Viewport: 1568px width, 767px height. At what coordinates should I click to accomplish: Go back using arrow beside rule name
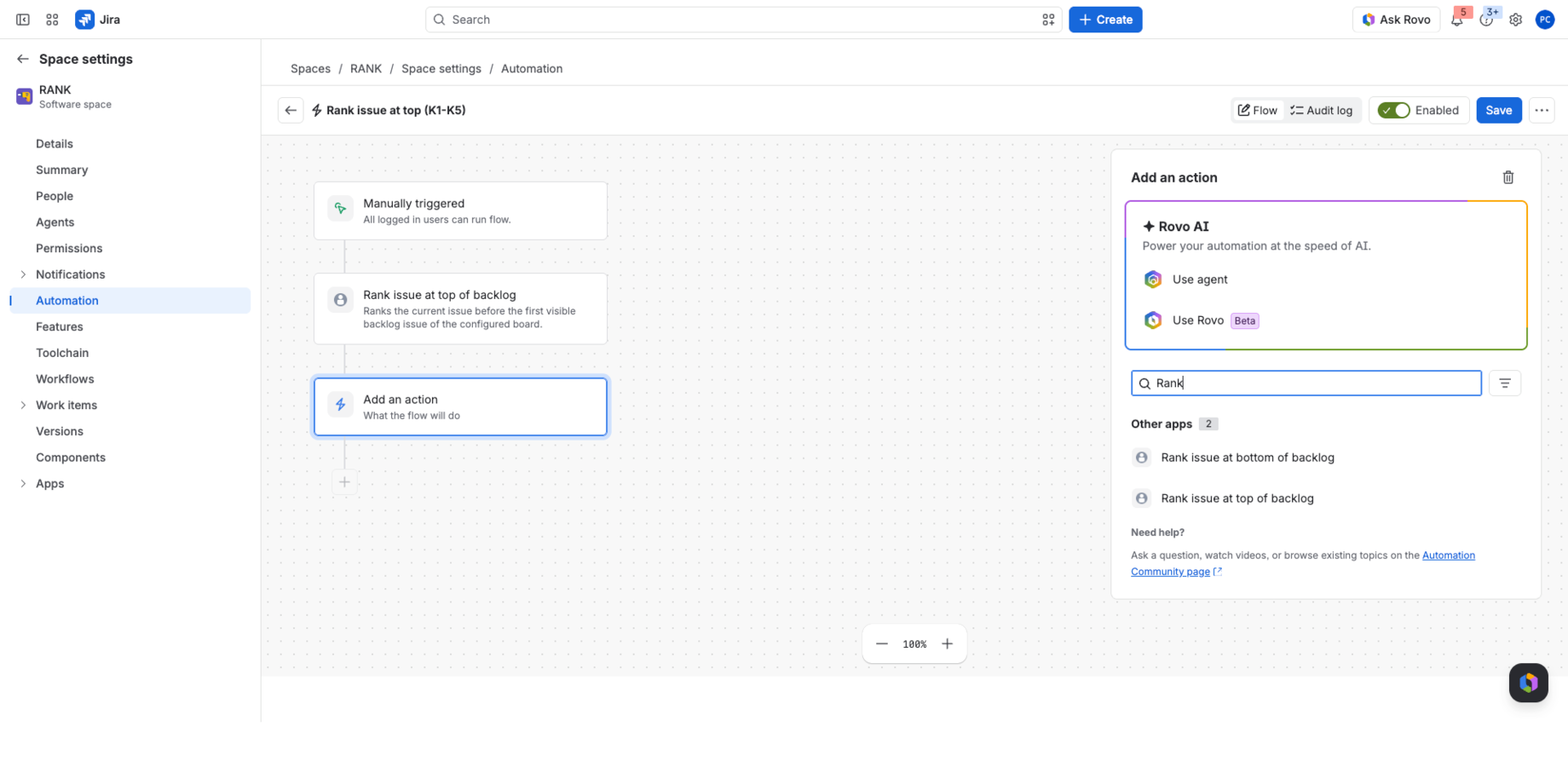click(x=291, y=110)
